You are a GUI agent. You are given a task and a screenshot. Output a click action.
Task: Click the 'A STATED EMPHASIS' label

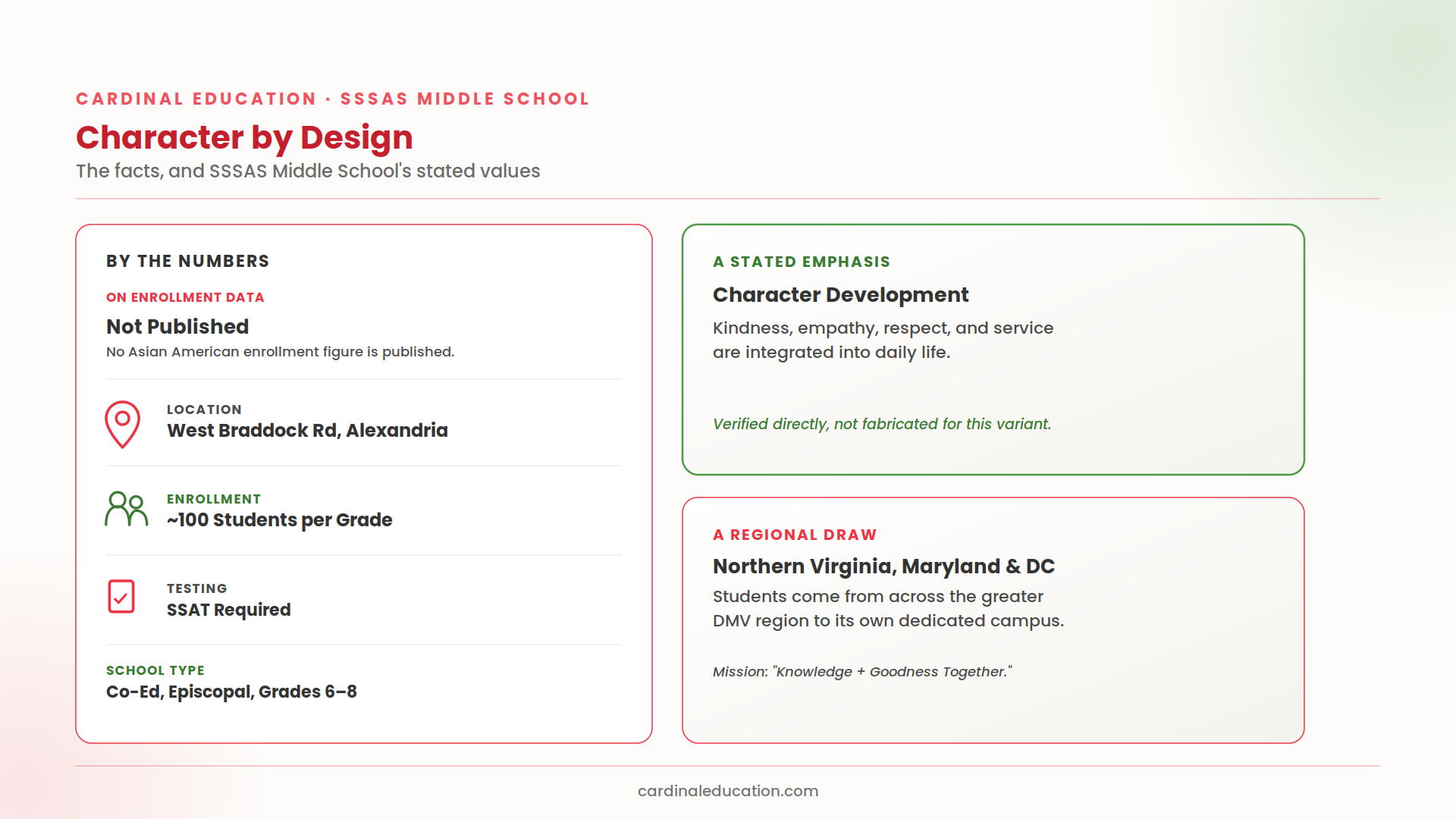802,262
